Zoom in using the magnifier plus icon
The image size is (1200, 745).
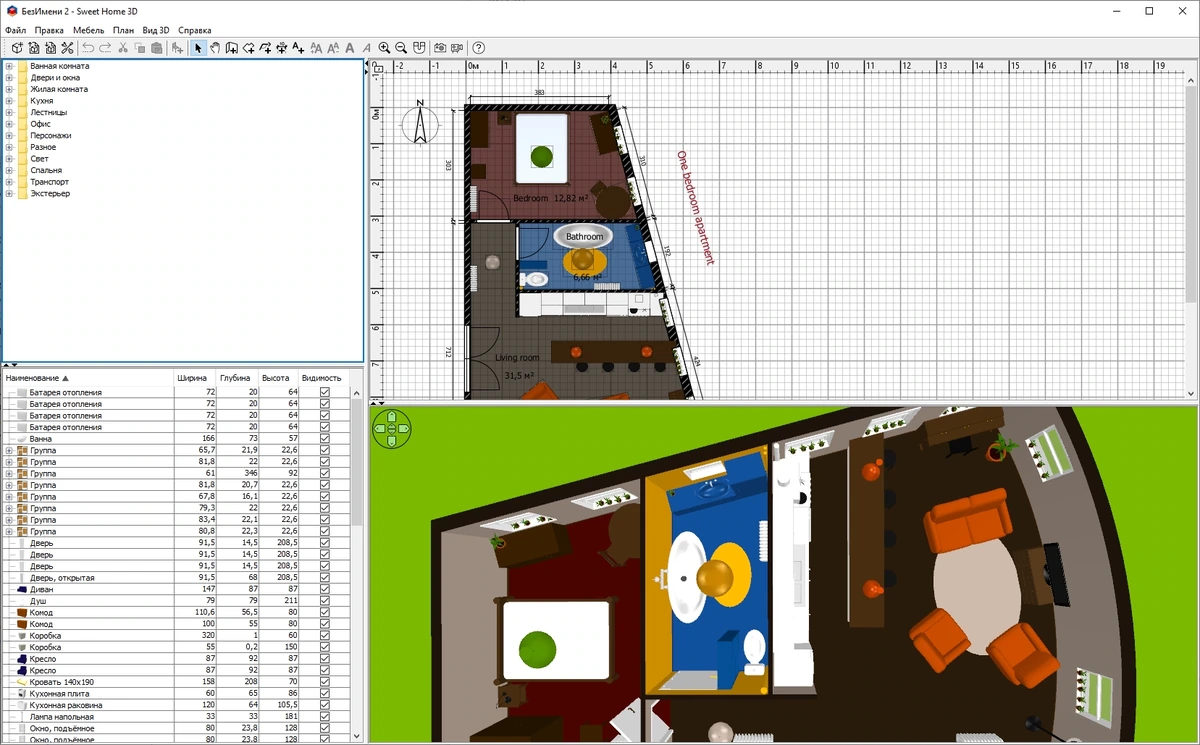[x=384, y=48]
